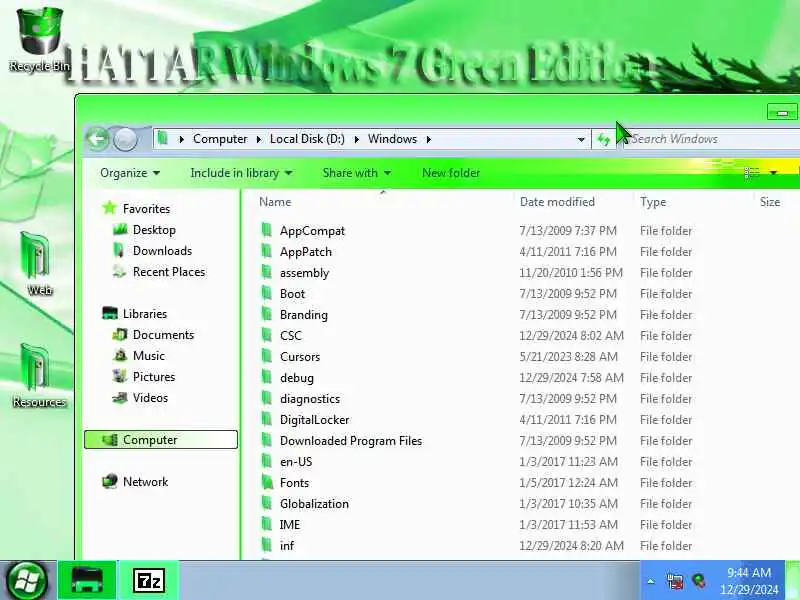The width and height of the screenshot is (800, 600).
Task: Click the green tray icon beside the clock
Action: pos(699,581)
